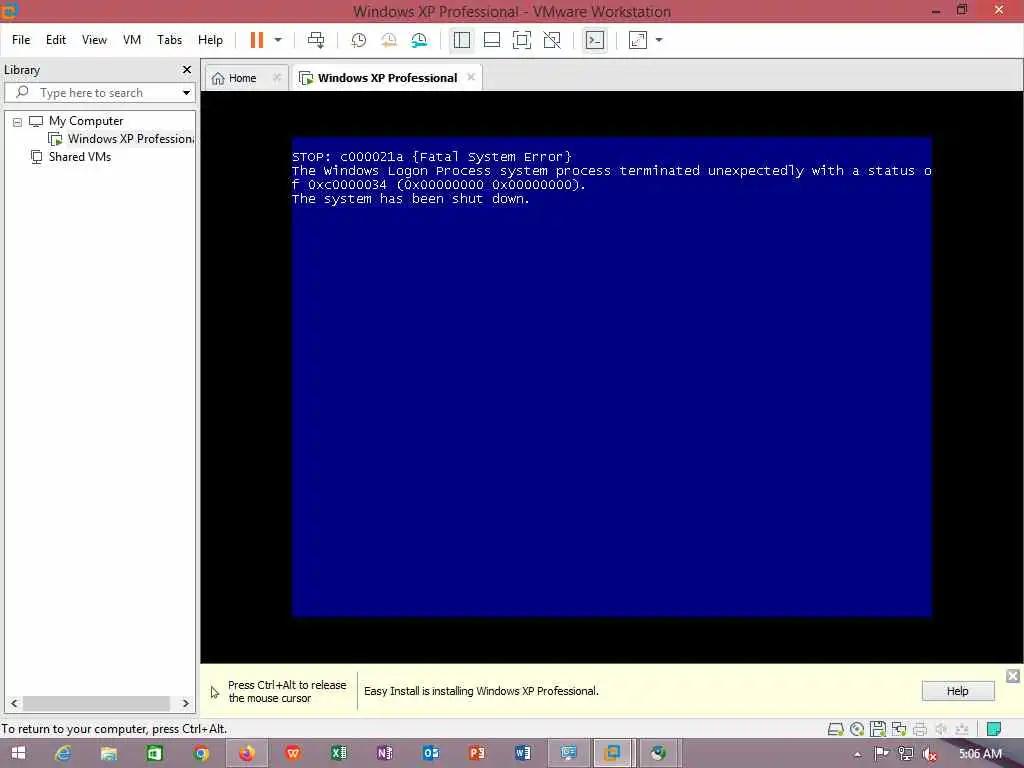Click the library left scroll arrow
1024x768 pixels.
[14, 703]
